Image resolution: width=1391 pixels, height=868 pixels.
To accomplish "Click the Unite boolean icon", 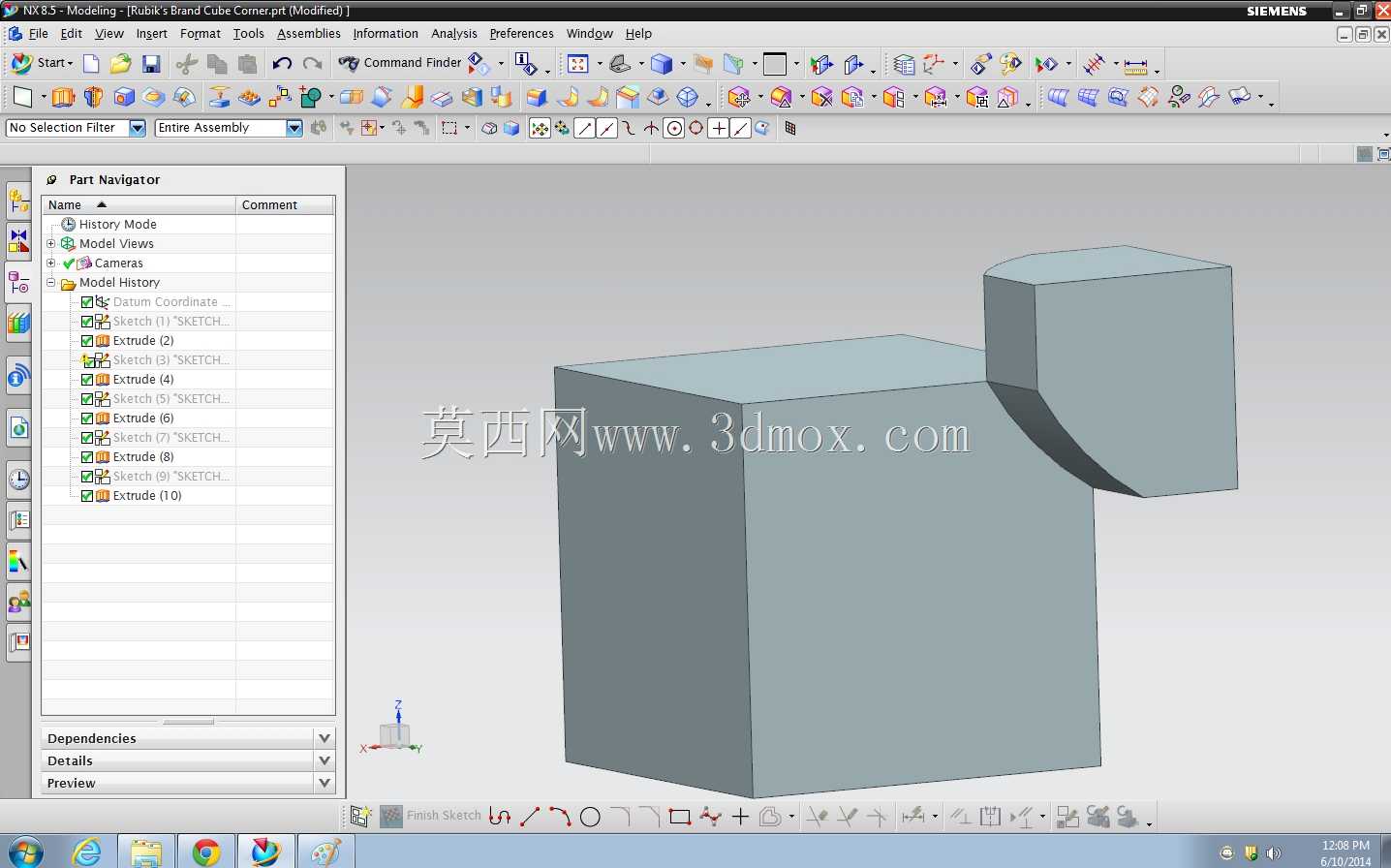I will tap(311, 97).
